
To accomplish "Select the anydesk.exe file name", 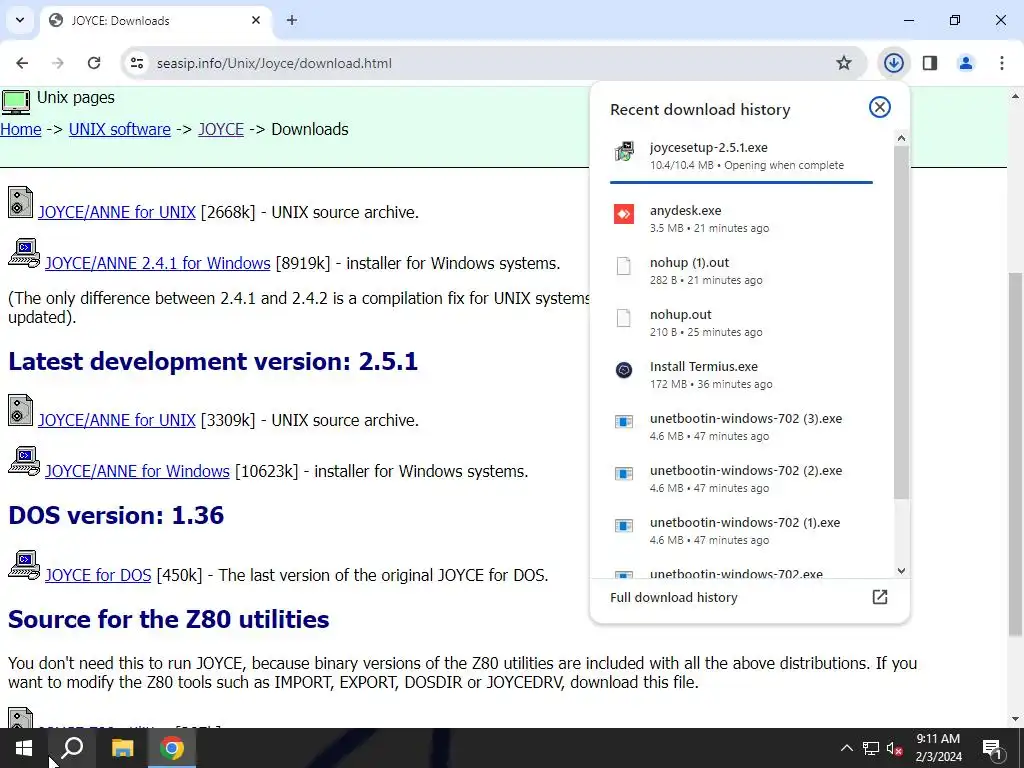I will click(x=686, y=210).
